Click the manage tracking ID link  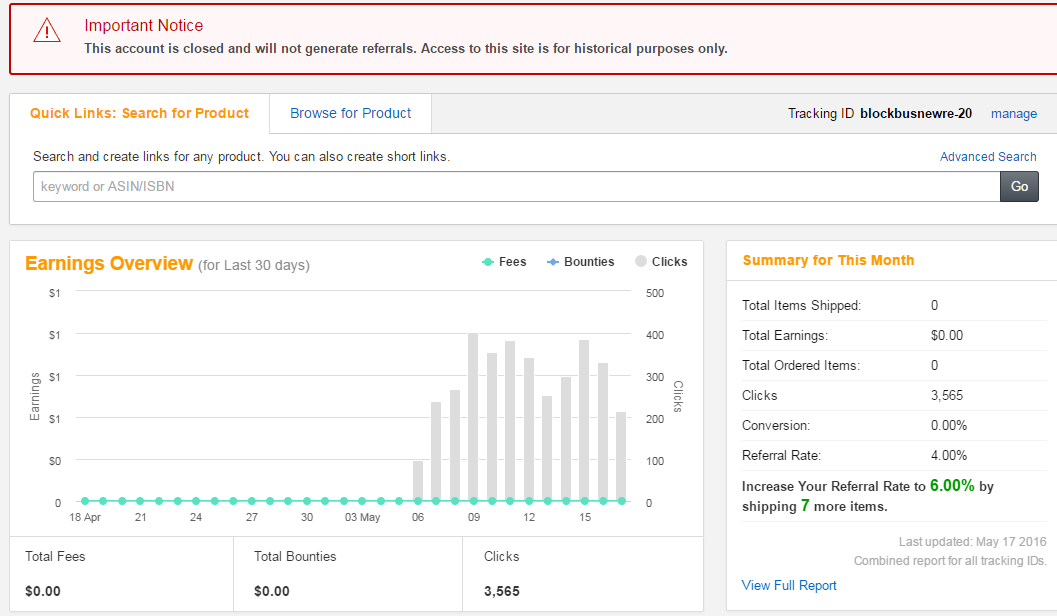tap(1013, 114)
